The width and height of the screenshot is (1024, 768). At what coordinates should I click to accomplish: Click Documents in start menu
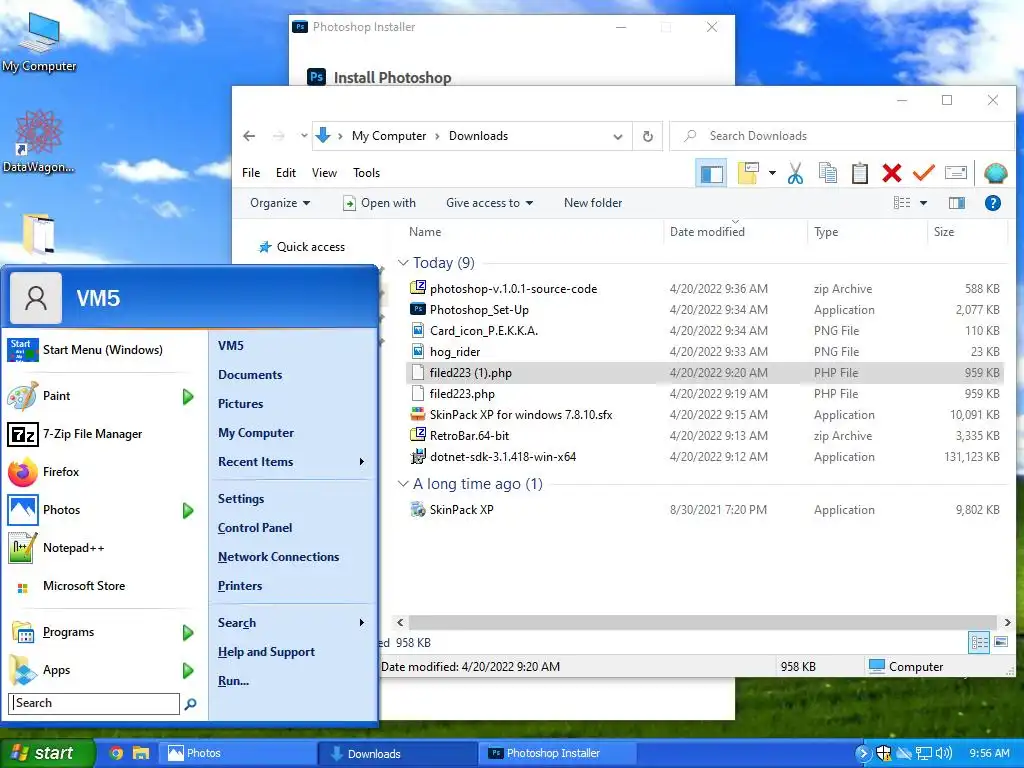pyautogui.click(x=250, y=375)
